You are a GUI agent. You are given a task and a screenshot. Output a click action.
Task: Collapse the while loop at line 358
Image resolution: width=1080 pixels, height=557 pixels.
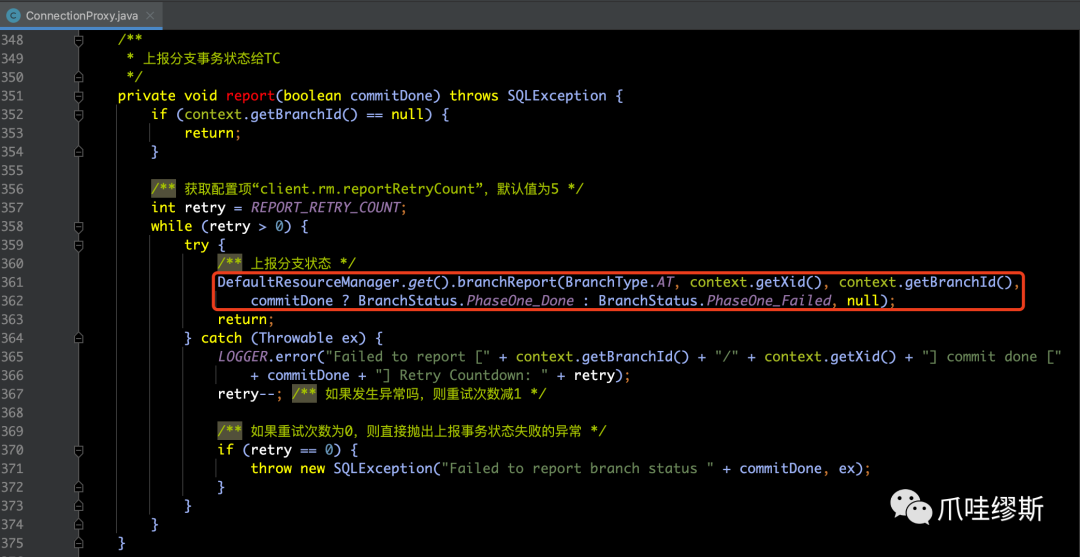click(x=79, y=227)
